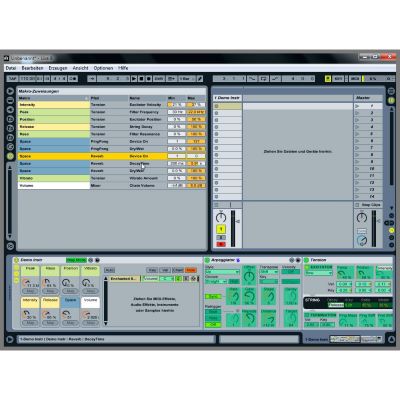
Task: Click the green Map Mode button
Action: coord(76,260)
